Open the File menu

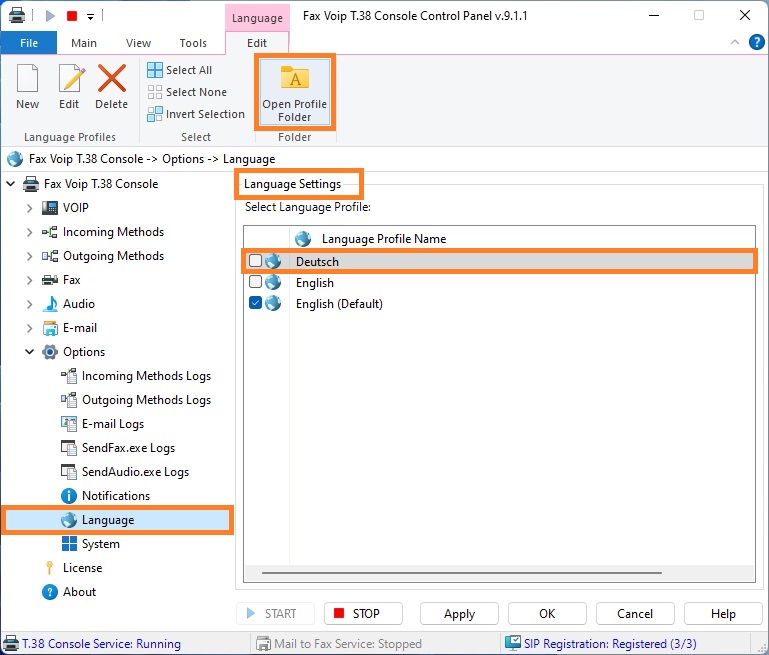(29, 43)
